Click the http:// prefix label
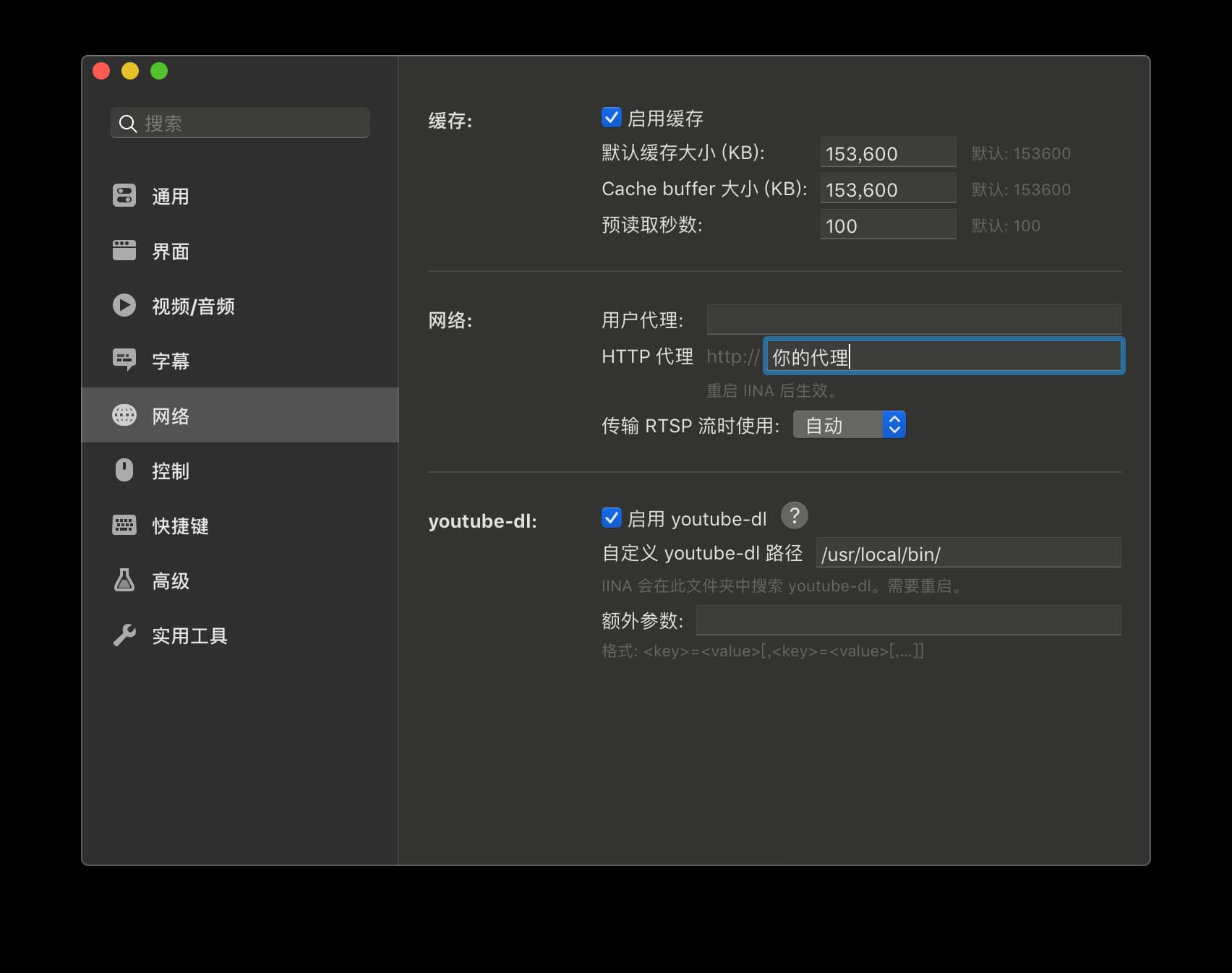Screen dimensions: 1232x973 [733, 356]
